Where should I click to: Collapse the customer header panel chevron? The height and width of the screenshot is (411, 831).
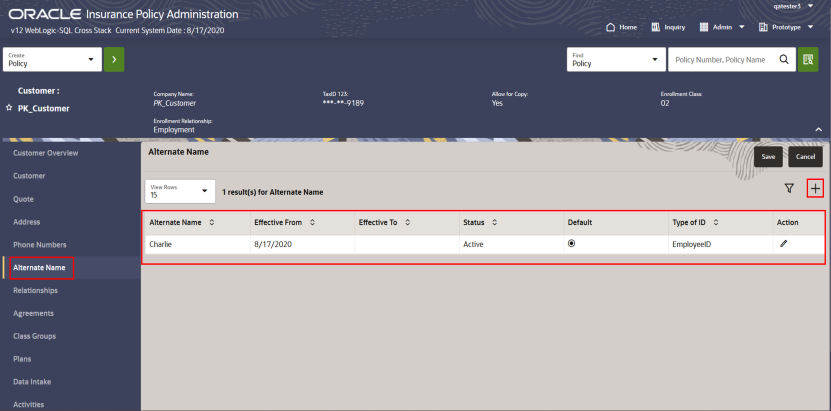[819, 129]
